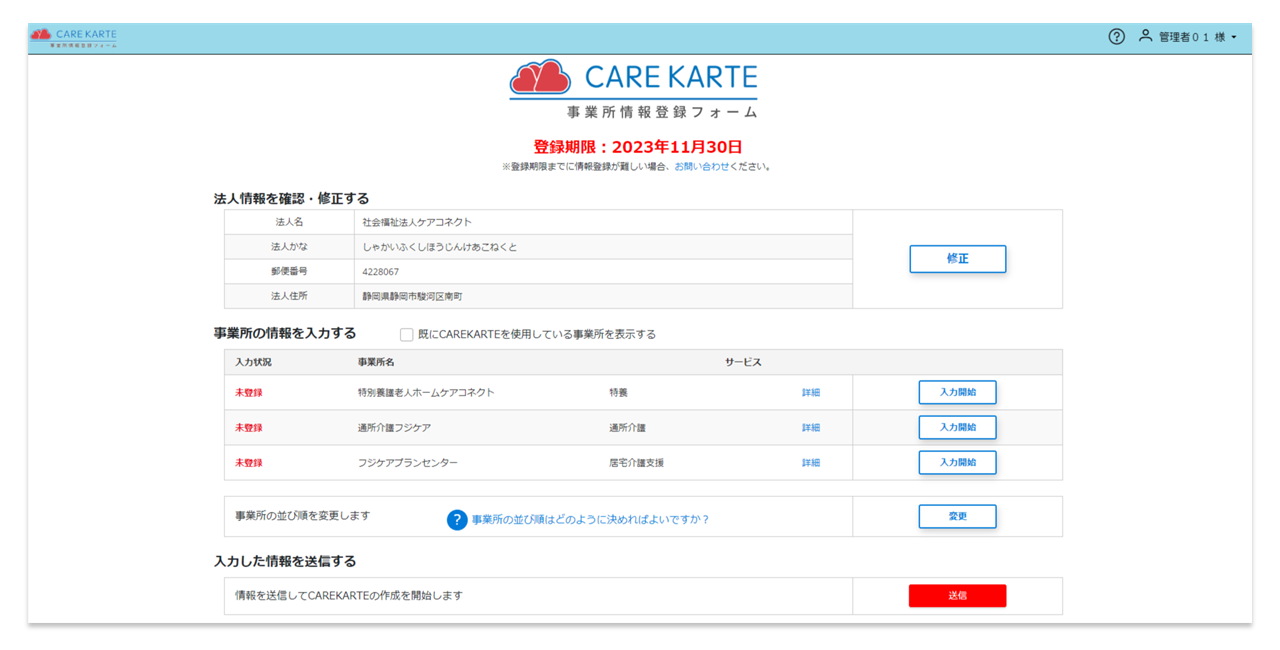
Task: Click the 法人住所 row label
Action: tap(289, 297)
